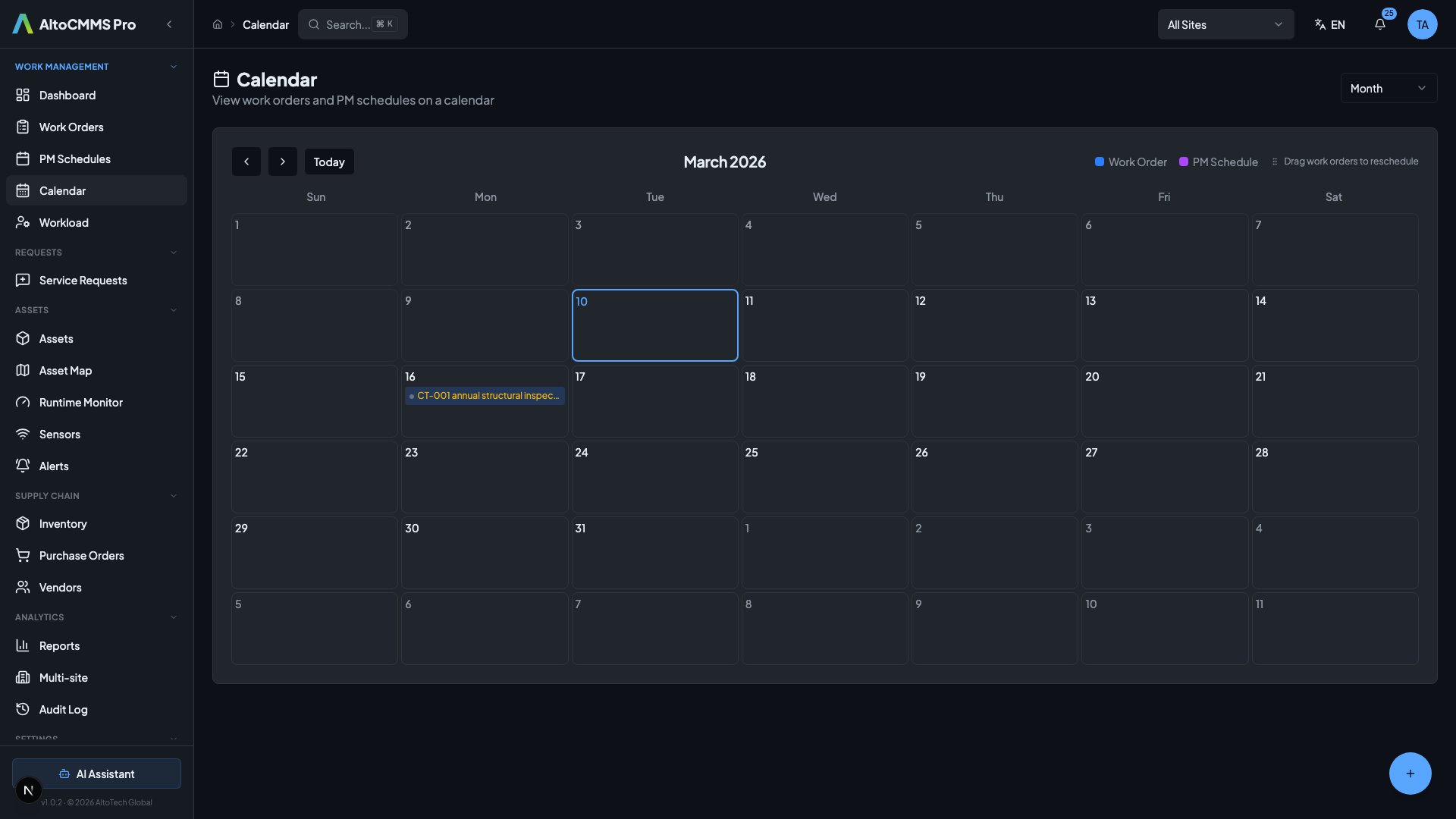Screen dimensions: 1456x819
Task: Open the Dashboard from the sidebar
Action: click(x=67, y=95)
